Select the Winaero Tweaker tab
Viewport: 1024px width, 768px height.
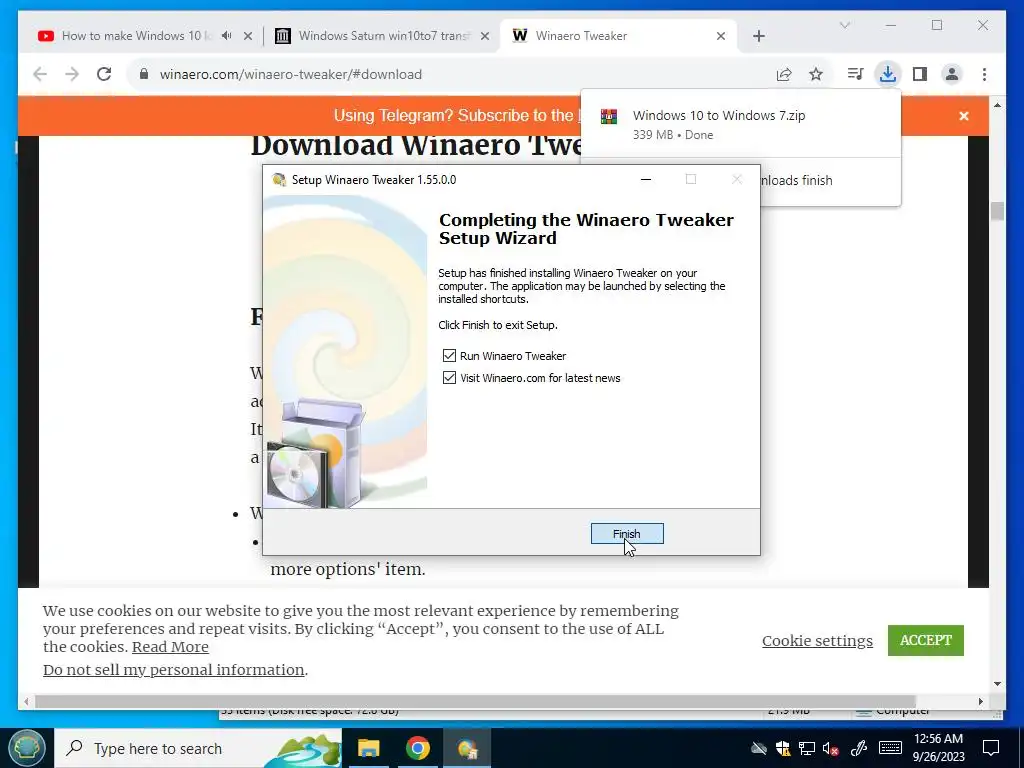click(618, 36)
